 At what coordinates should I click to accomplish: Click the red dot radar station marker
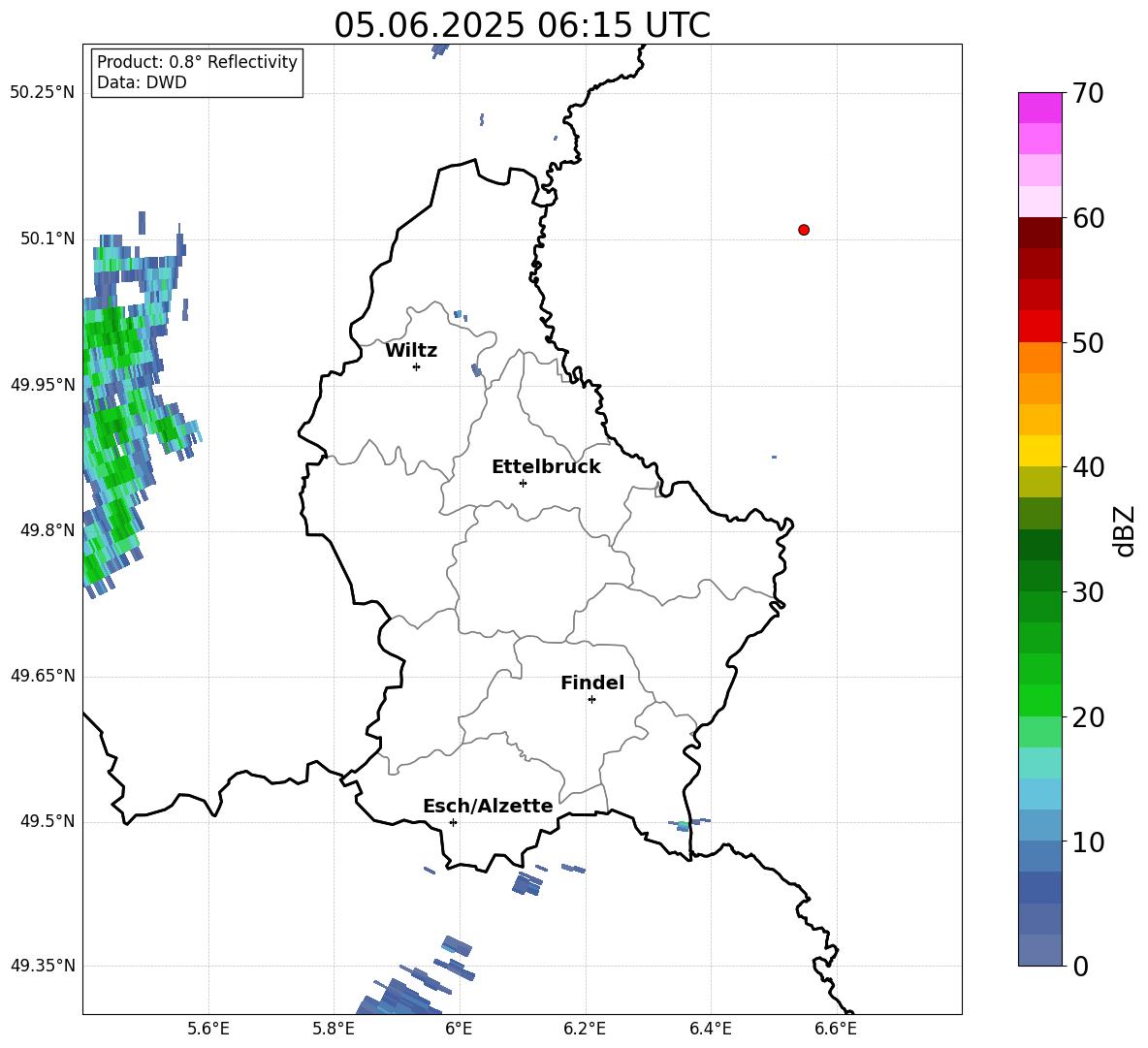(804, 230)
